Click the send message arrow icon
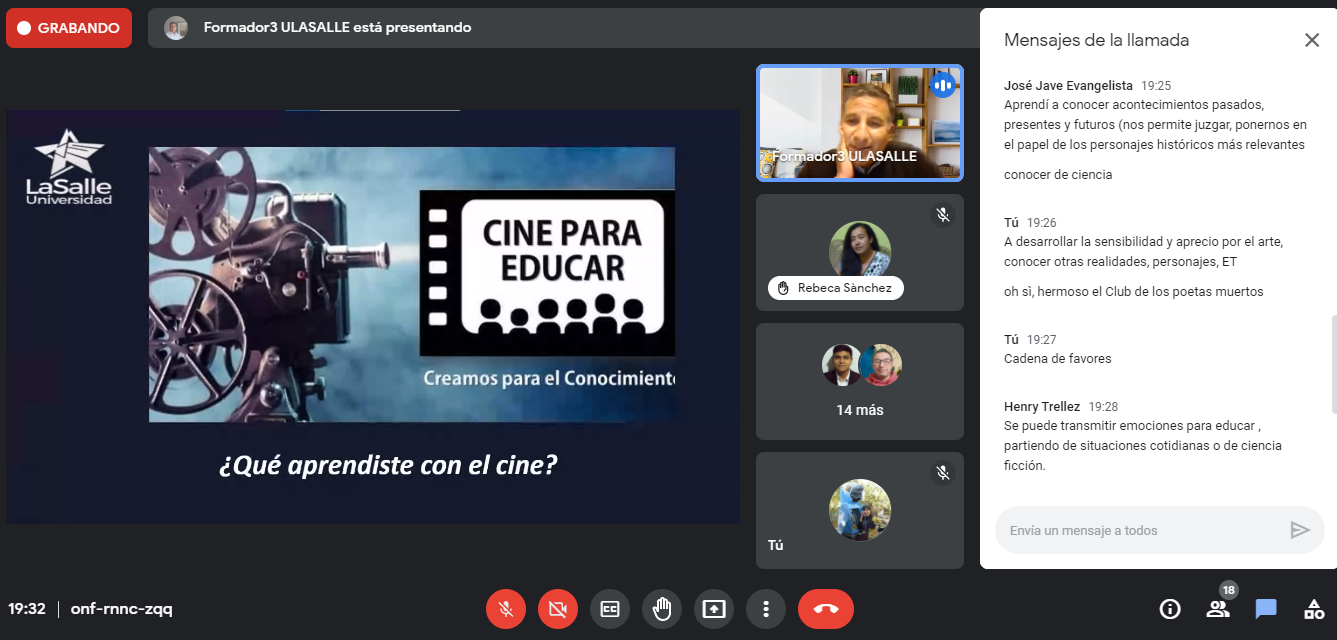 1300,530
